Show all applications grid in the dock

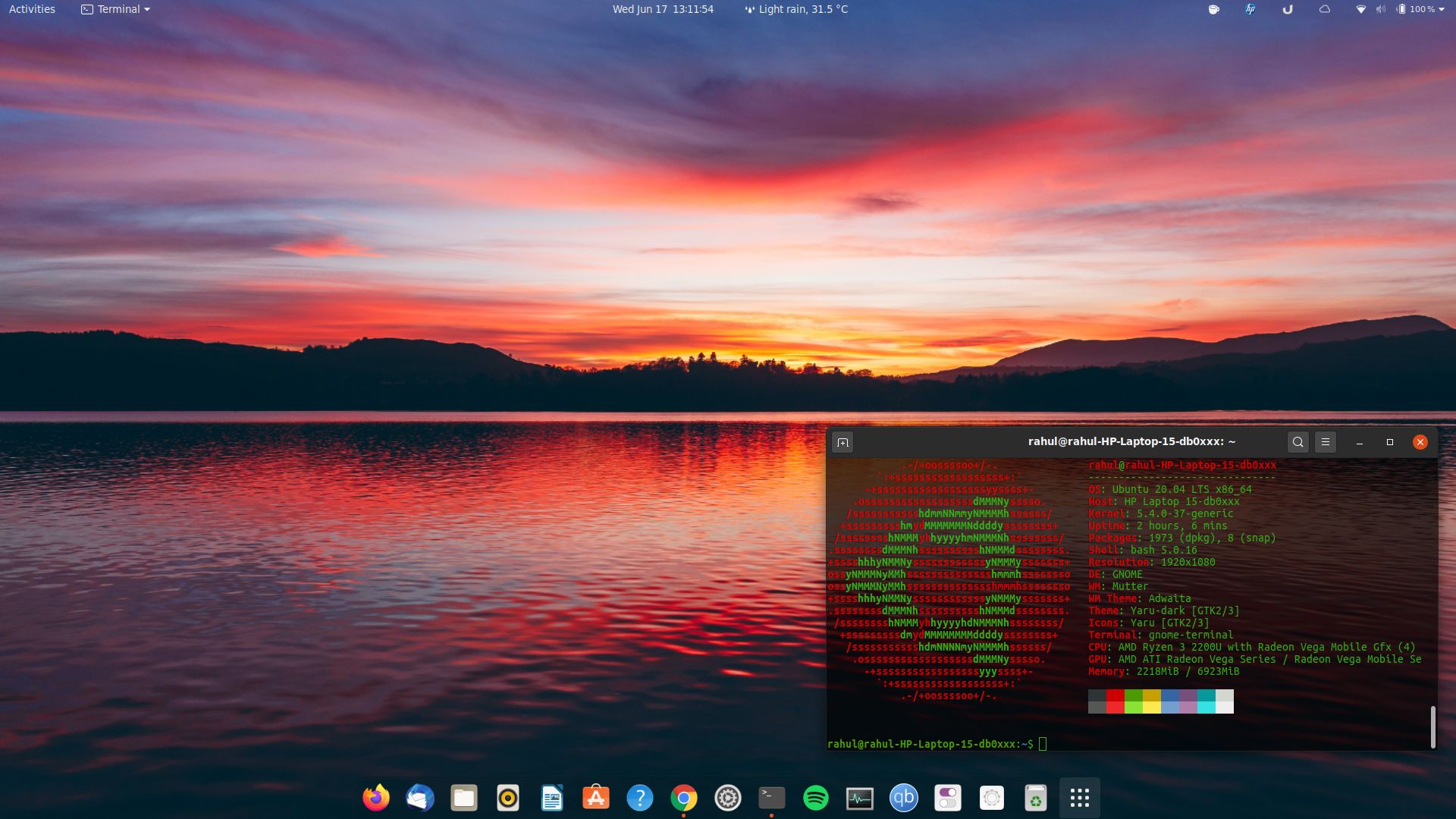[1078, 798]
